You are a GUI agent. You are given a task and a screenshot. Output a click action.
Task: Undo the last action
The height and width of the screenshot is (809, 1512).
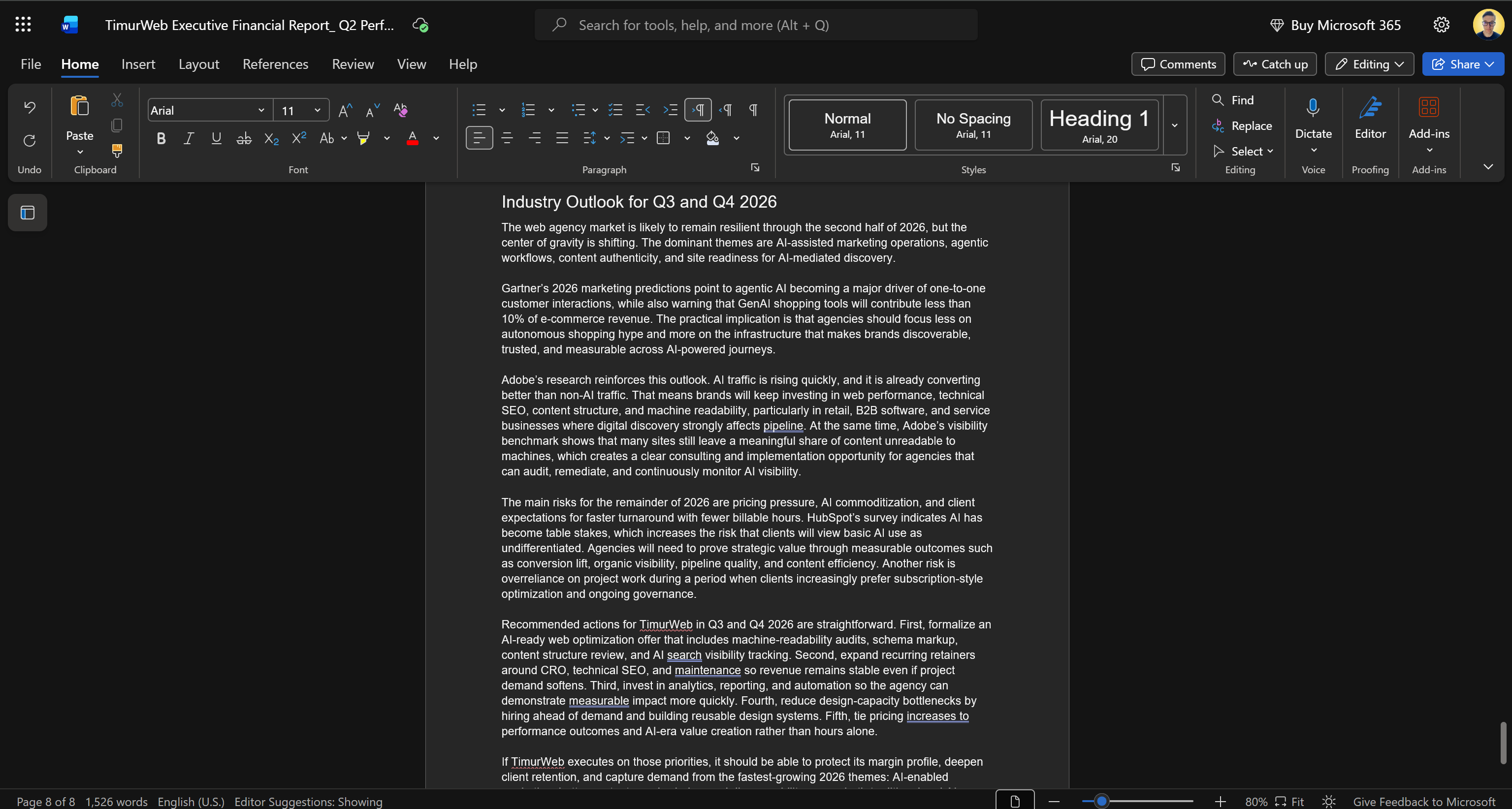tap(30, 107)
